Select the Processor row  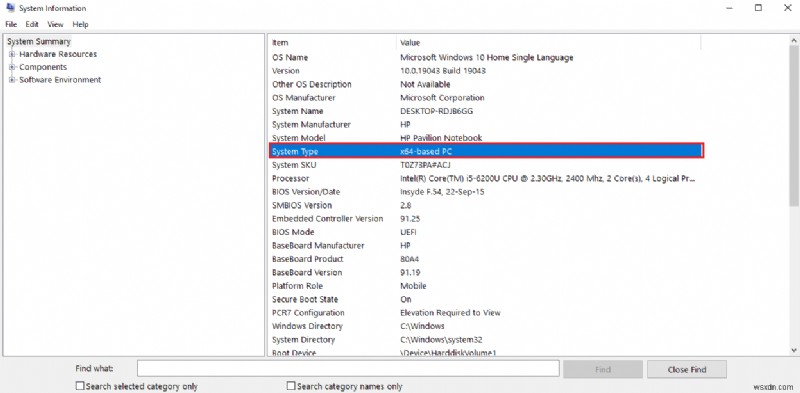(485, 178)
